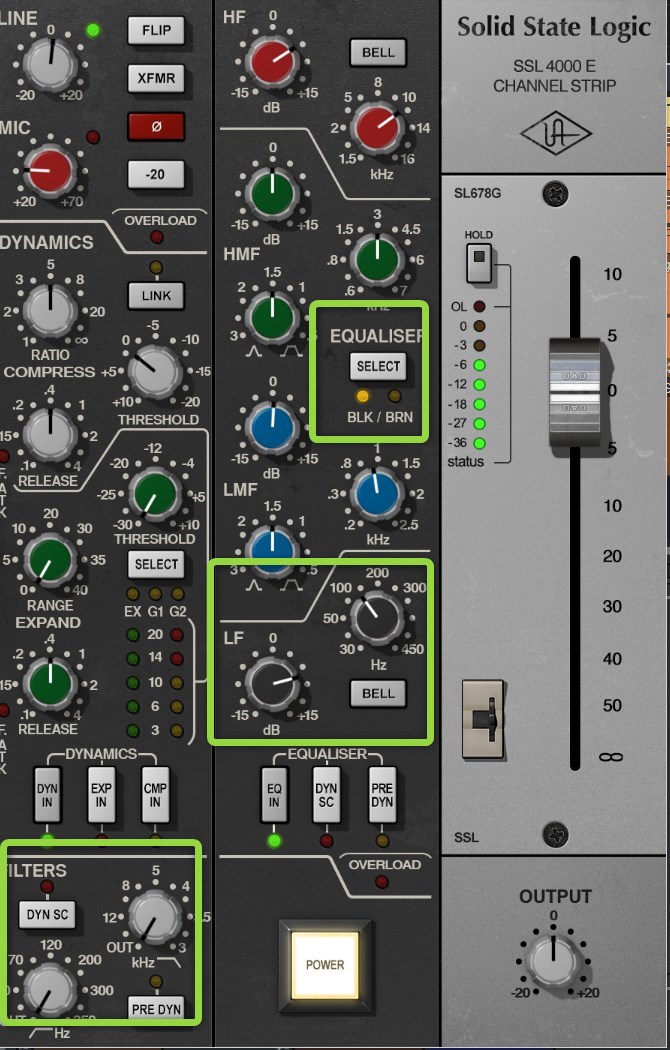
Task: Click the blue LMF frequency knob
Action: tap(378, 494)
